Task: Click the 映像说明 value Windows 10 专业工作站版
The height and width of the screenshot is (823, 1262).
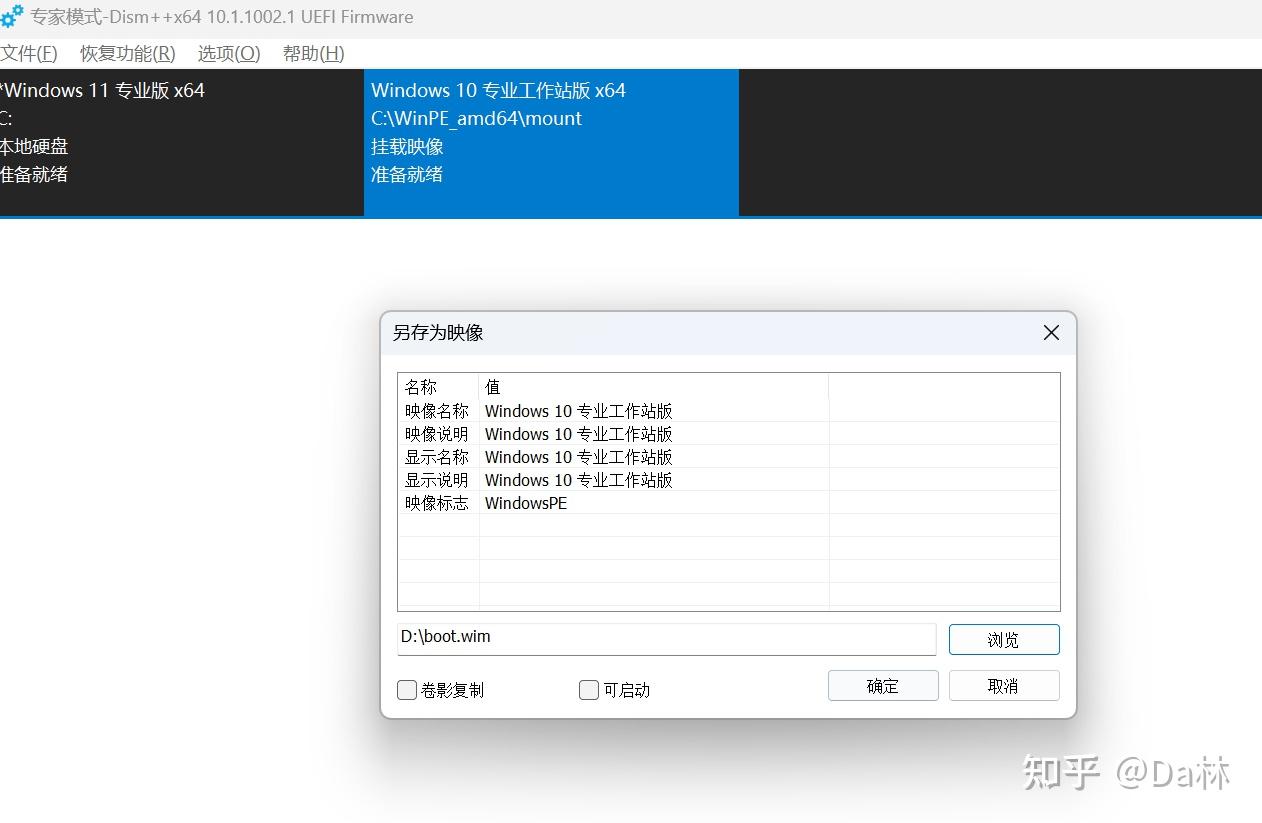Action: 579,434
